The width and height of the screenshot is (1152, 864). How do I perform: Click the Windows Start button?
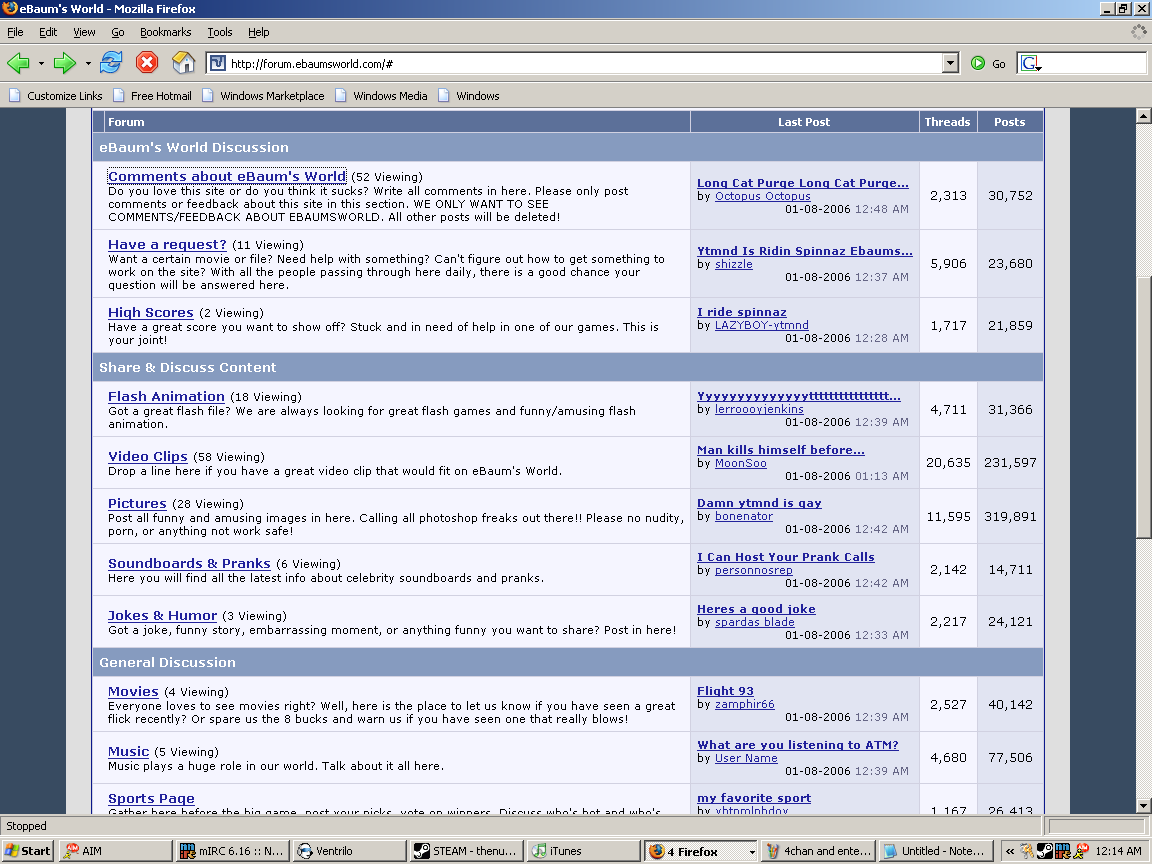pos(28,851)
